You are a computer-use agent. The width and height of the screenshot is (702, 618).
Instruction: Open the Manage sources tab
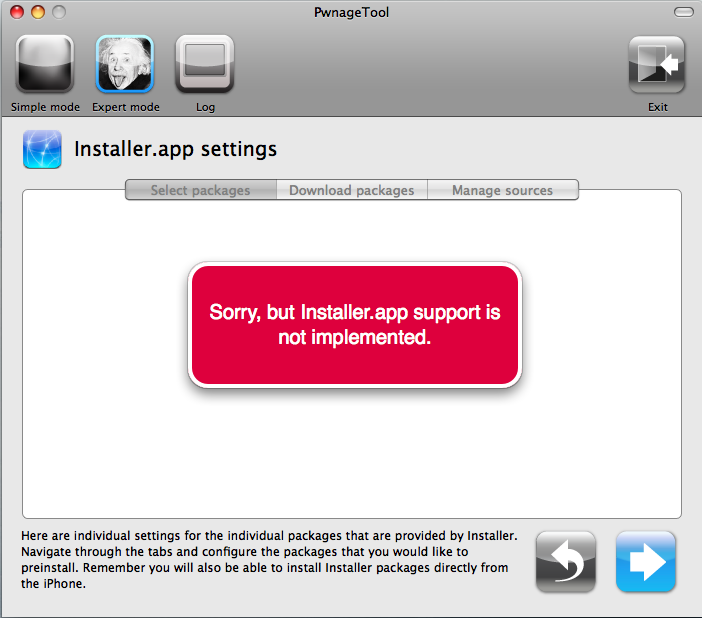pos(503,190)
